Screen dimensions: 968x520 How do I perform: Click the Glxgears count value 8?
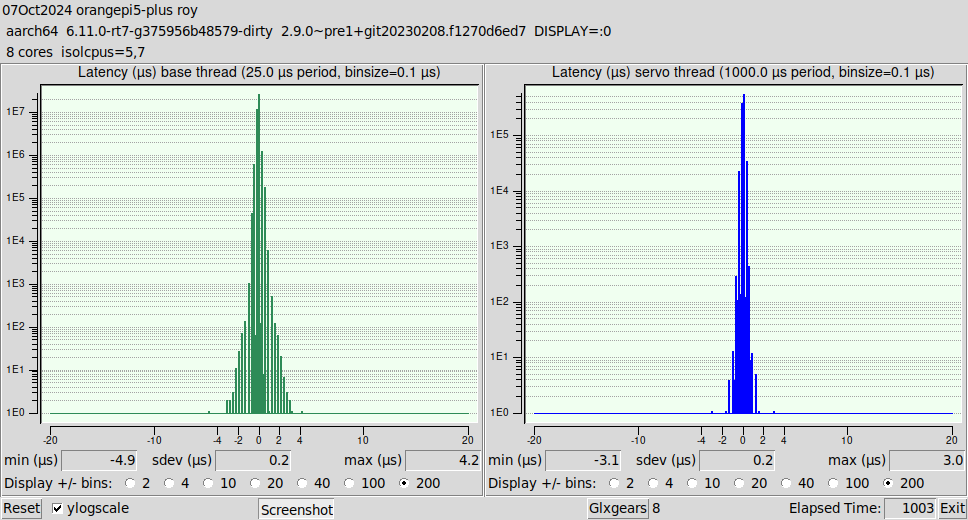656,508
